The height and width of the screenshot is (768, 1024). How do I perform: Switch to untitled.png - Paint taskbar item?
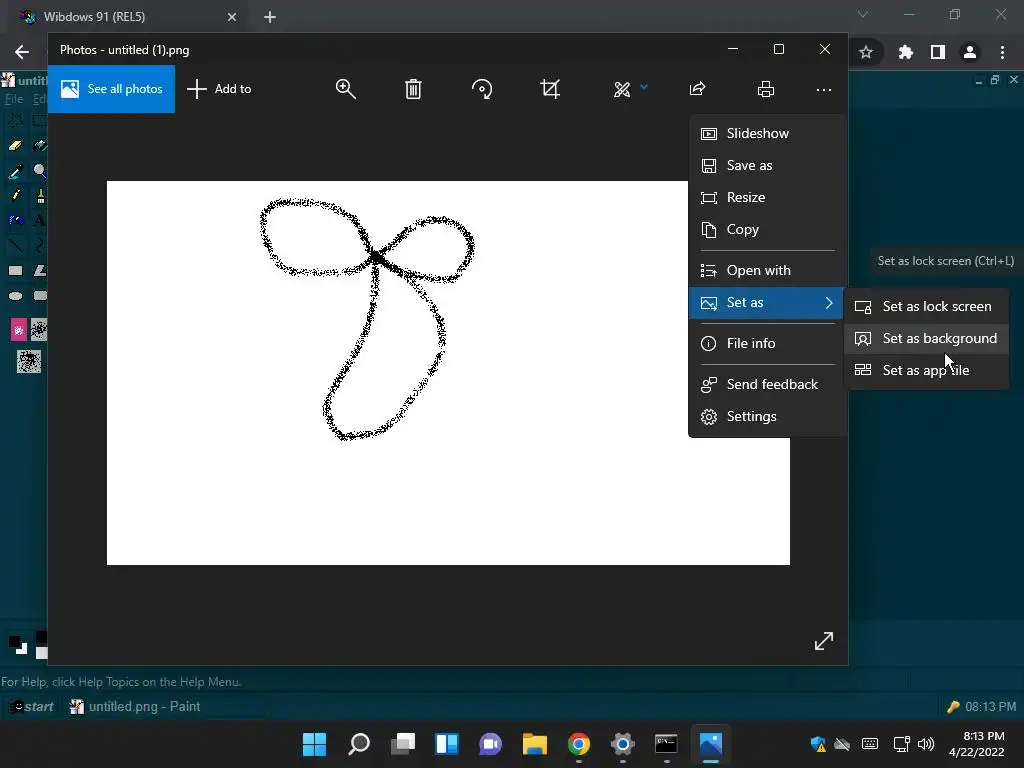(135, 707)
